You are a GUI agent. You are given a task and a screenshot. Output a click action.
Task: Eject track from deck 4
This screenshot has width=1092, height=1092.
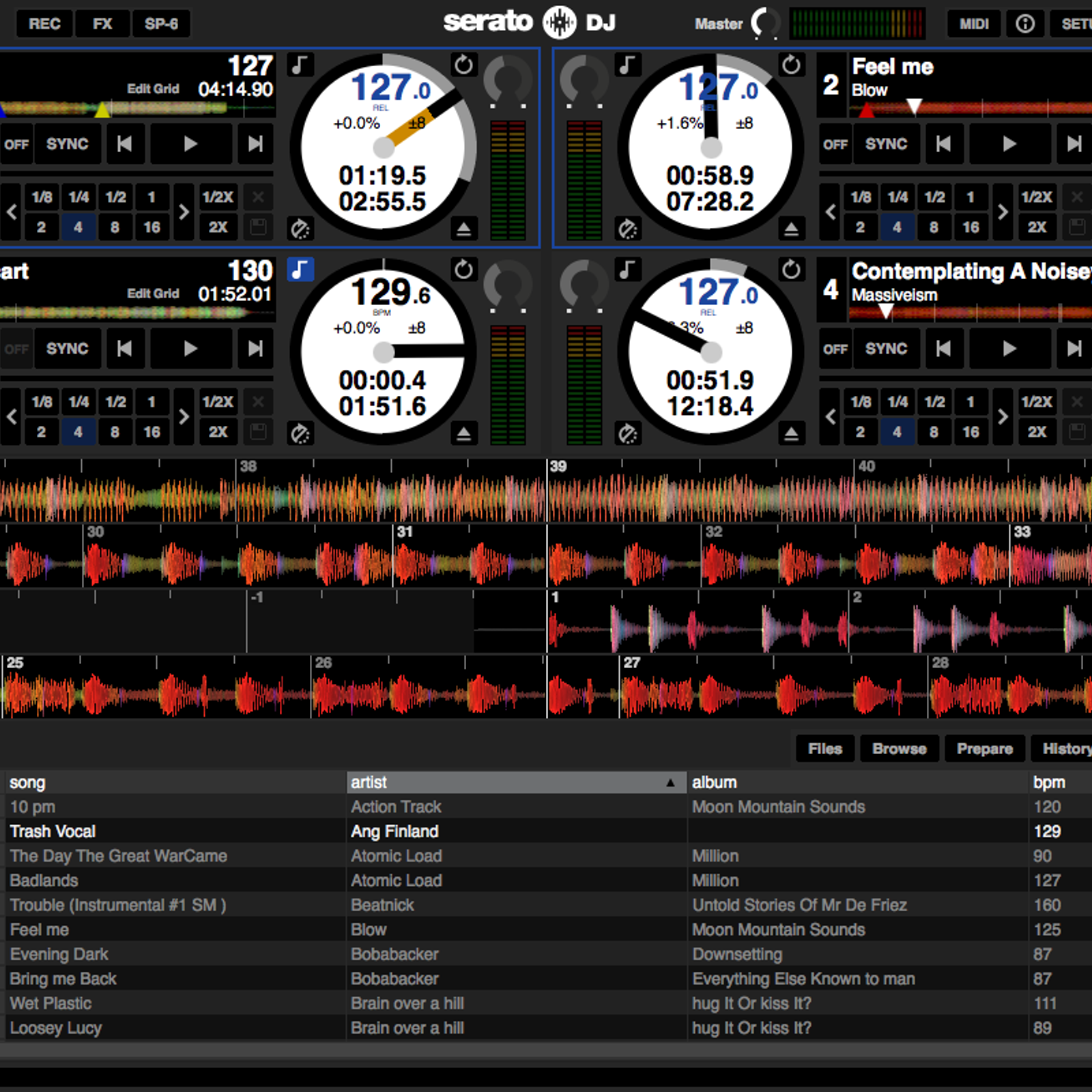[791, 433]
